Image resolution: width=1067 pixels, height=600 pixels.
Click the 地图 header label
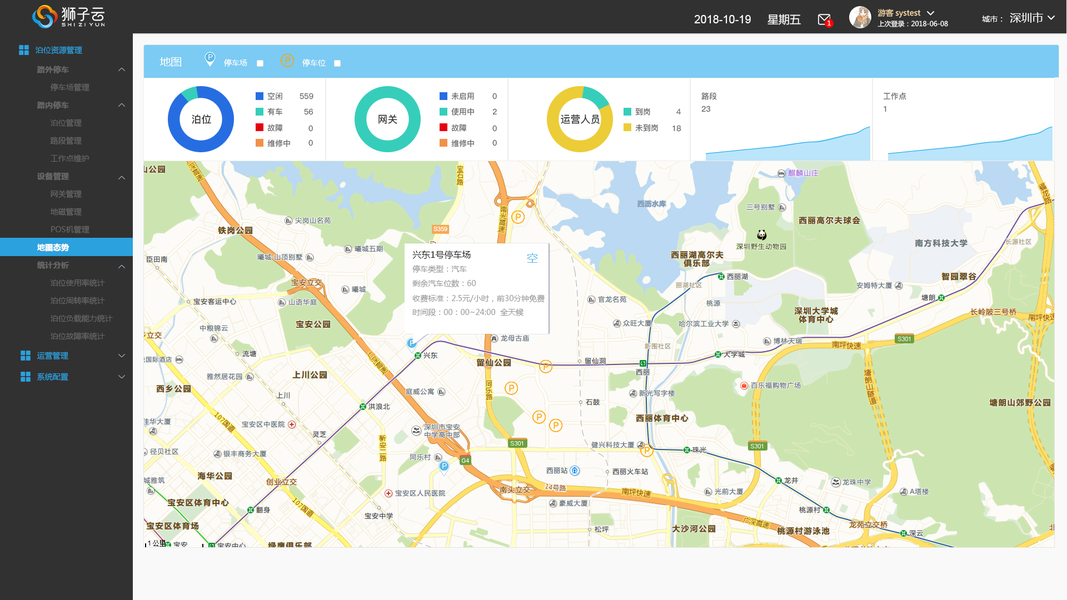(x=171, y=62)
